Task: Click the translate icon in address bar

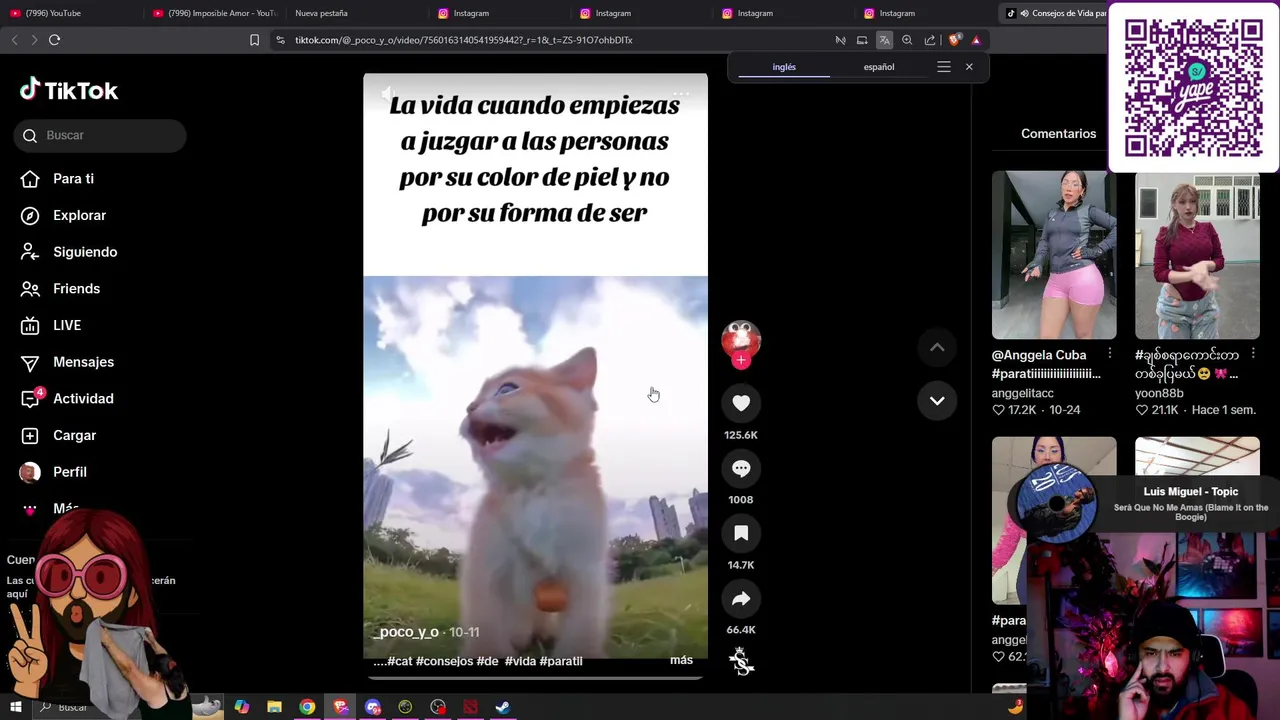Action: (x=884, y=40)
